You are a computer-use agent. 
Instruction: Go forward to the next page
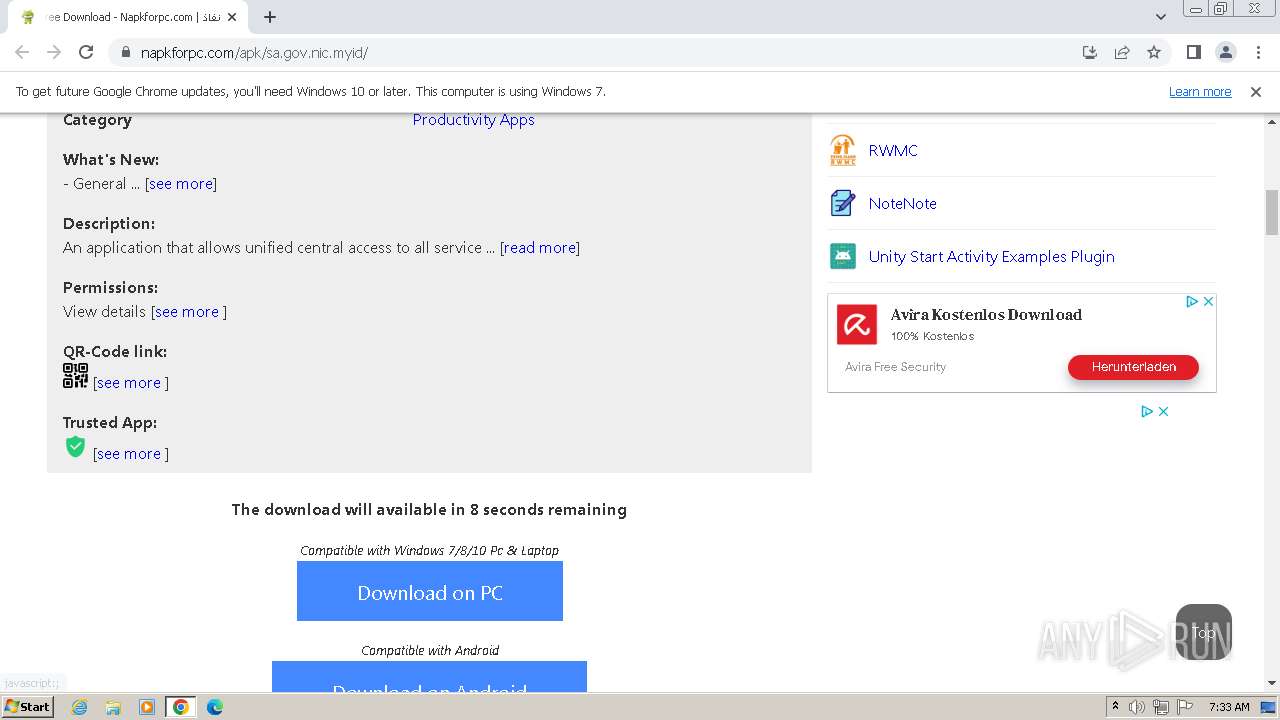pos(54,52)
